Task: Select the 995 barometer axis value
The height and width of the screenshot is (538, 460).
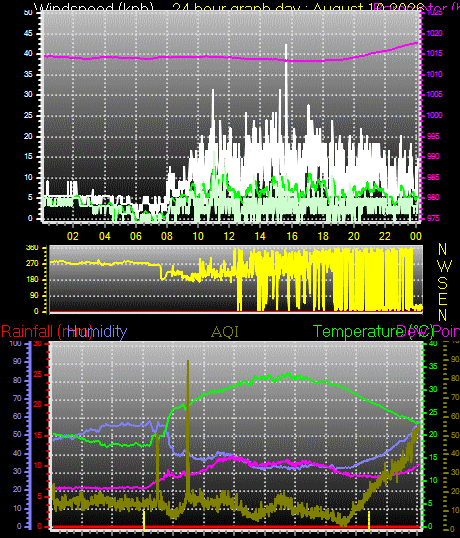Action: [433, 136]
